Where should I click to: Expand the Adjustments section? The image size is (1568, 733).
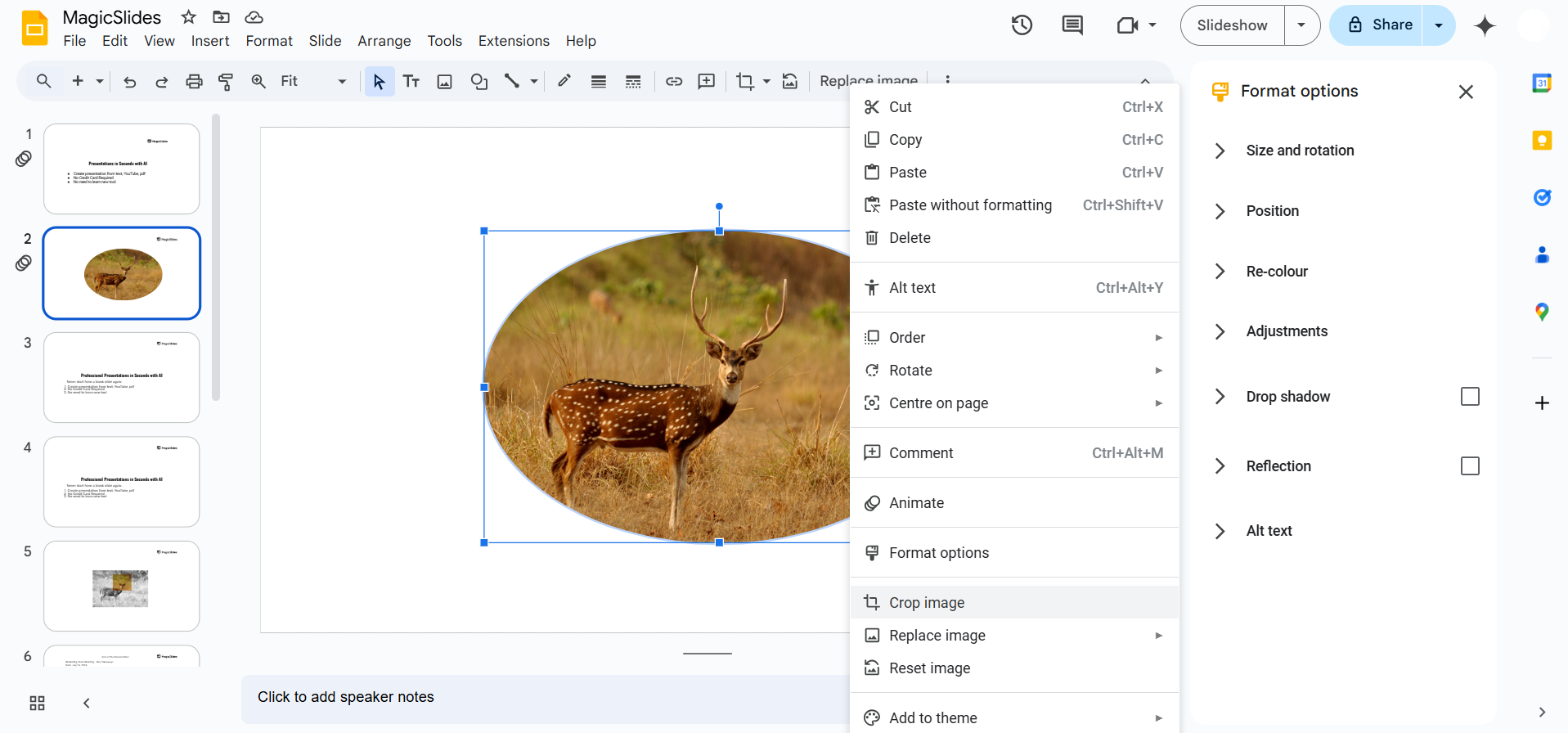click(x=1287, y=331)
